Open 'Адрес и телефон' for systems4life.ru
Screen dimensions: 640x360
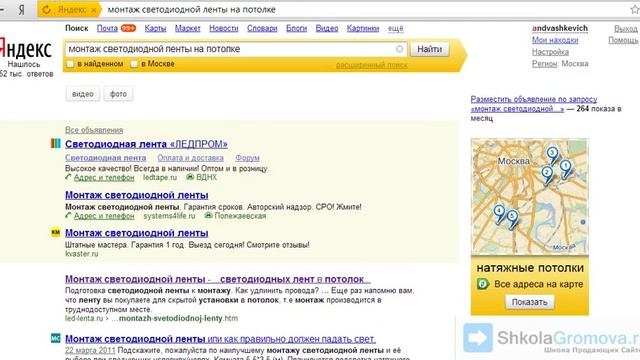point(104,216)
